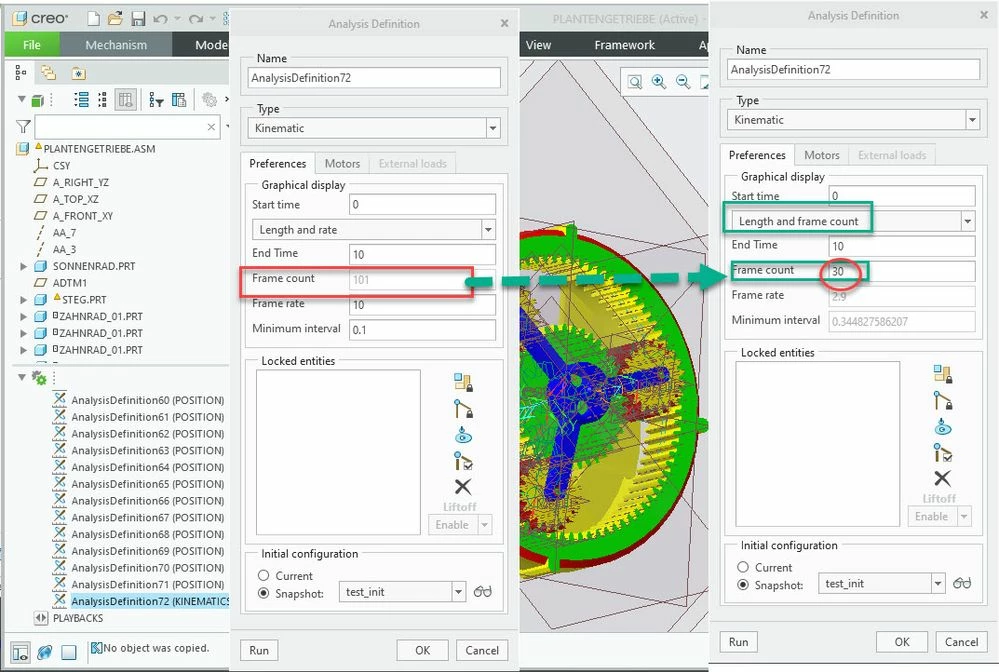Click OK in the right-hand dialog
Screen dimensions: 999x672
pyautogui.click(x=902, y=642)
